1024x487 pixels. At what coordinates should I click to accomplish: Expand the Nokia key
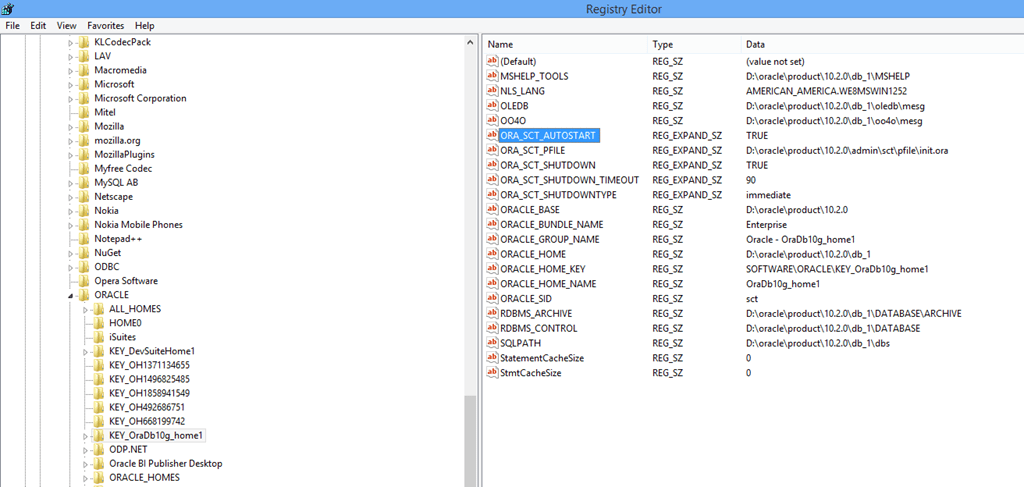pyautogui.click(x=71, y=211)
